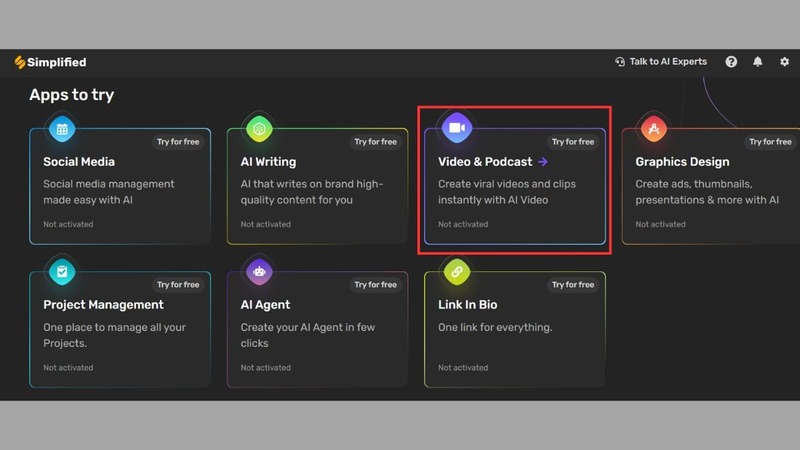
Task: Click the Graphics Design compass icon
Action: click(654, 129)
